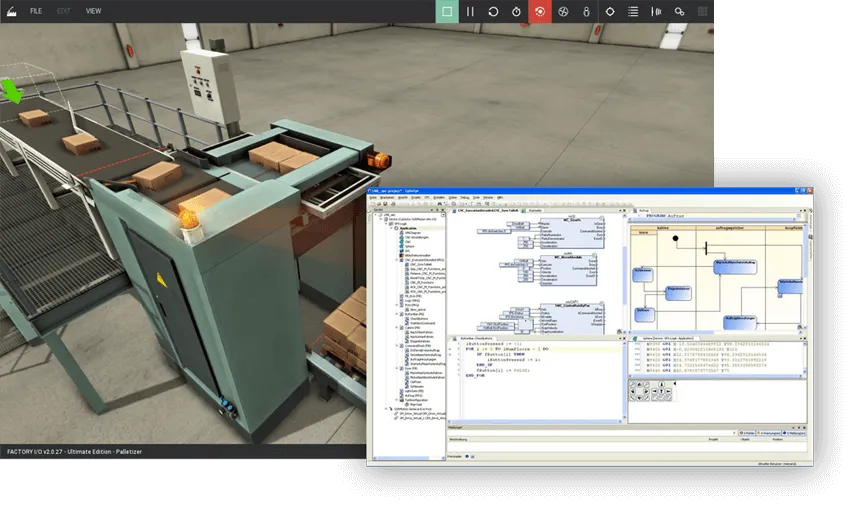Select MainTask in the device tree
Viewport: 850px width, 505px height.
pos(416,404)
